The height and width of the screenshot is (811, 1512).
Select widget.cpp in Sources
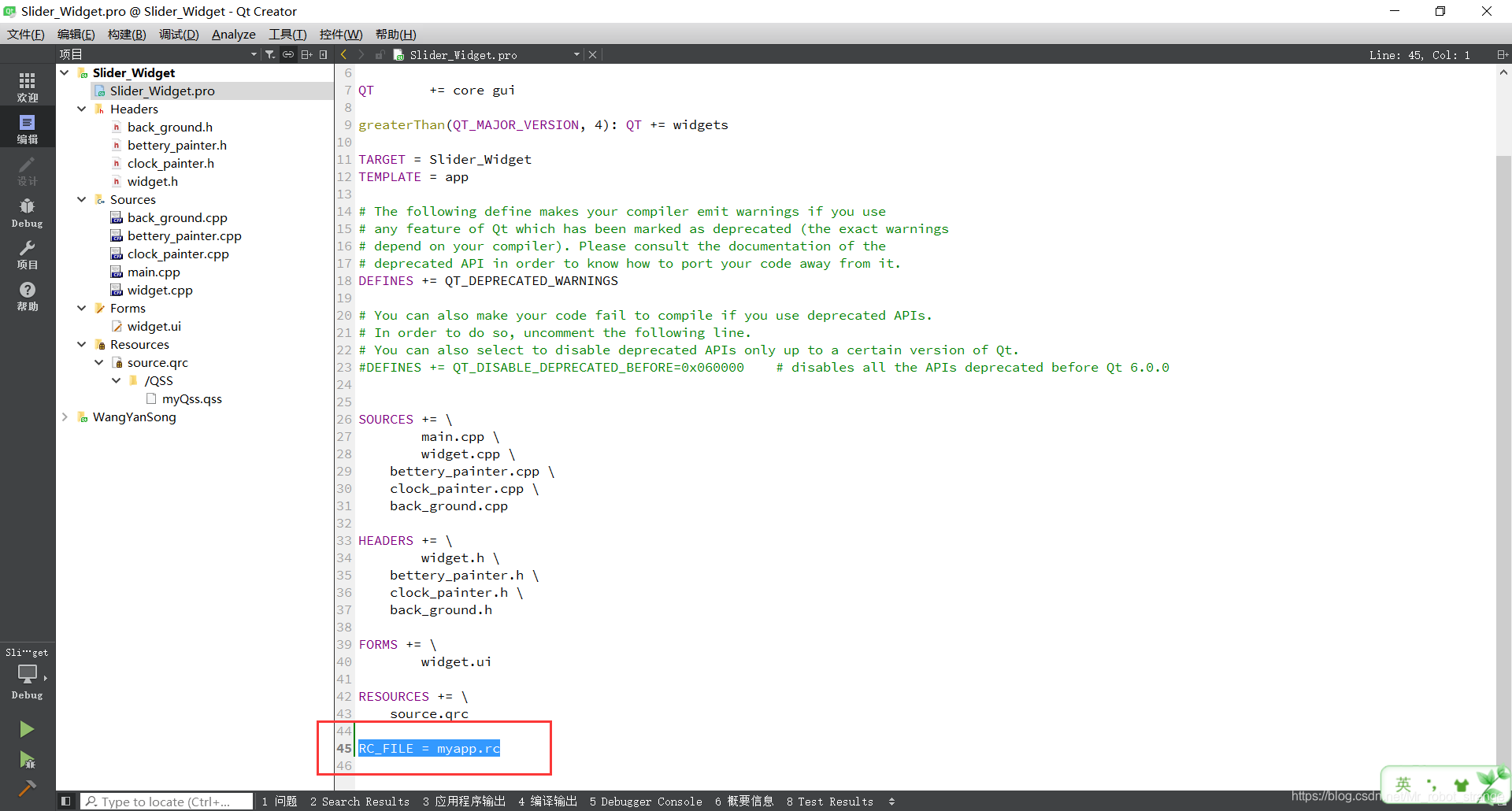(x=160, y=290)
